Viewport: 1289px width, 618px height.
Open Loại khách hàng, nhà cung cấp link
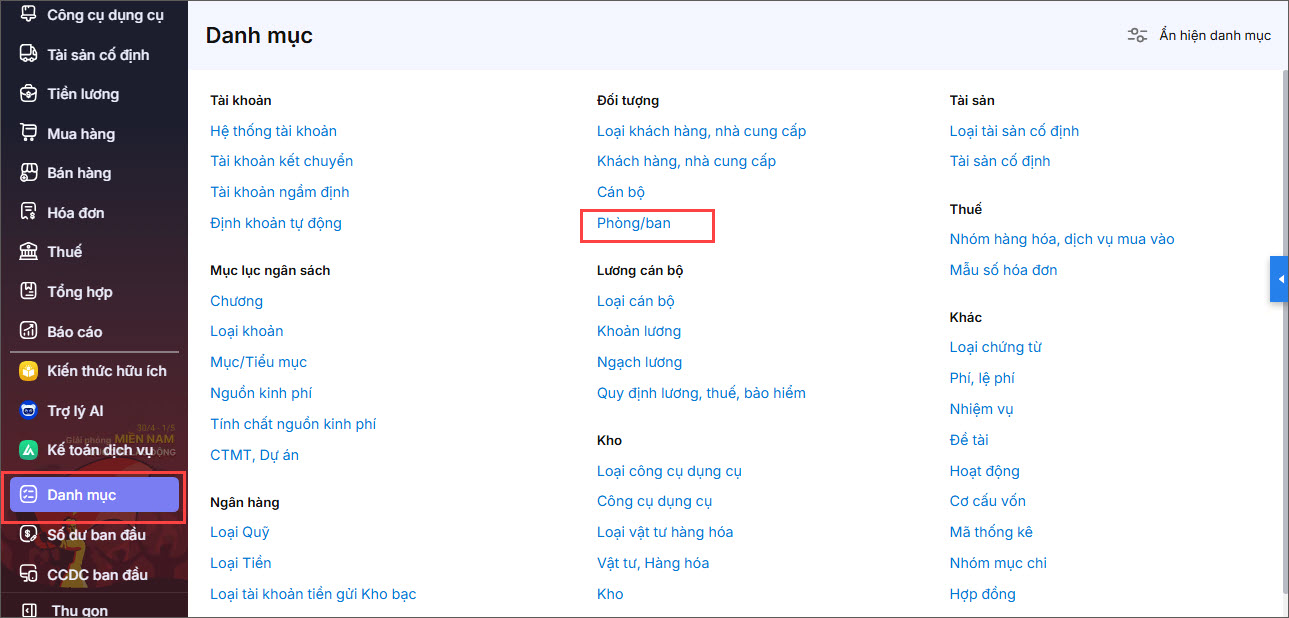pyautogui.click(x=701, y=131)
